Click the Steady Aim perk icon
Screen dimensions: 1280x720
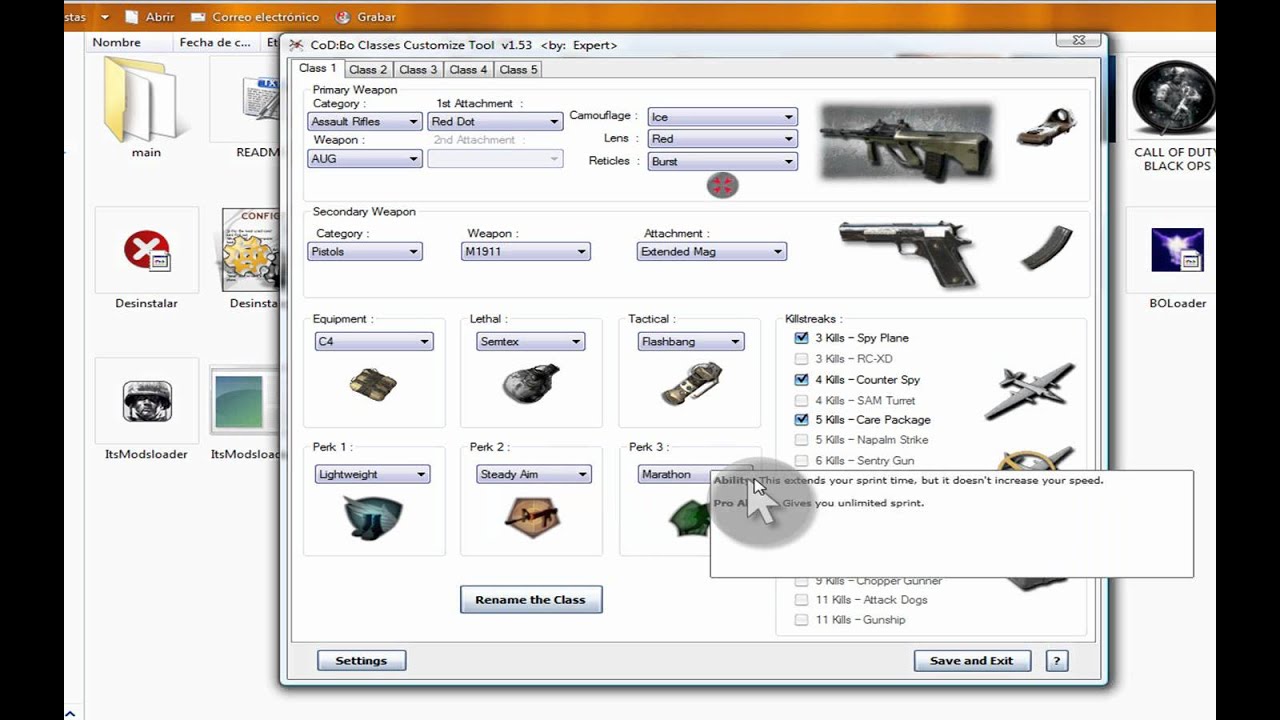click(532, 516)
